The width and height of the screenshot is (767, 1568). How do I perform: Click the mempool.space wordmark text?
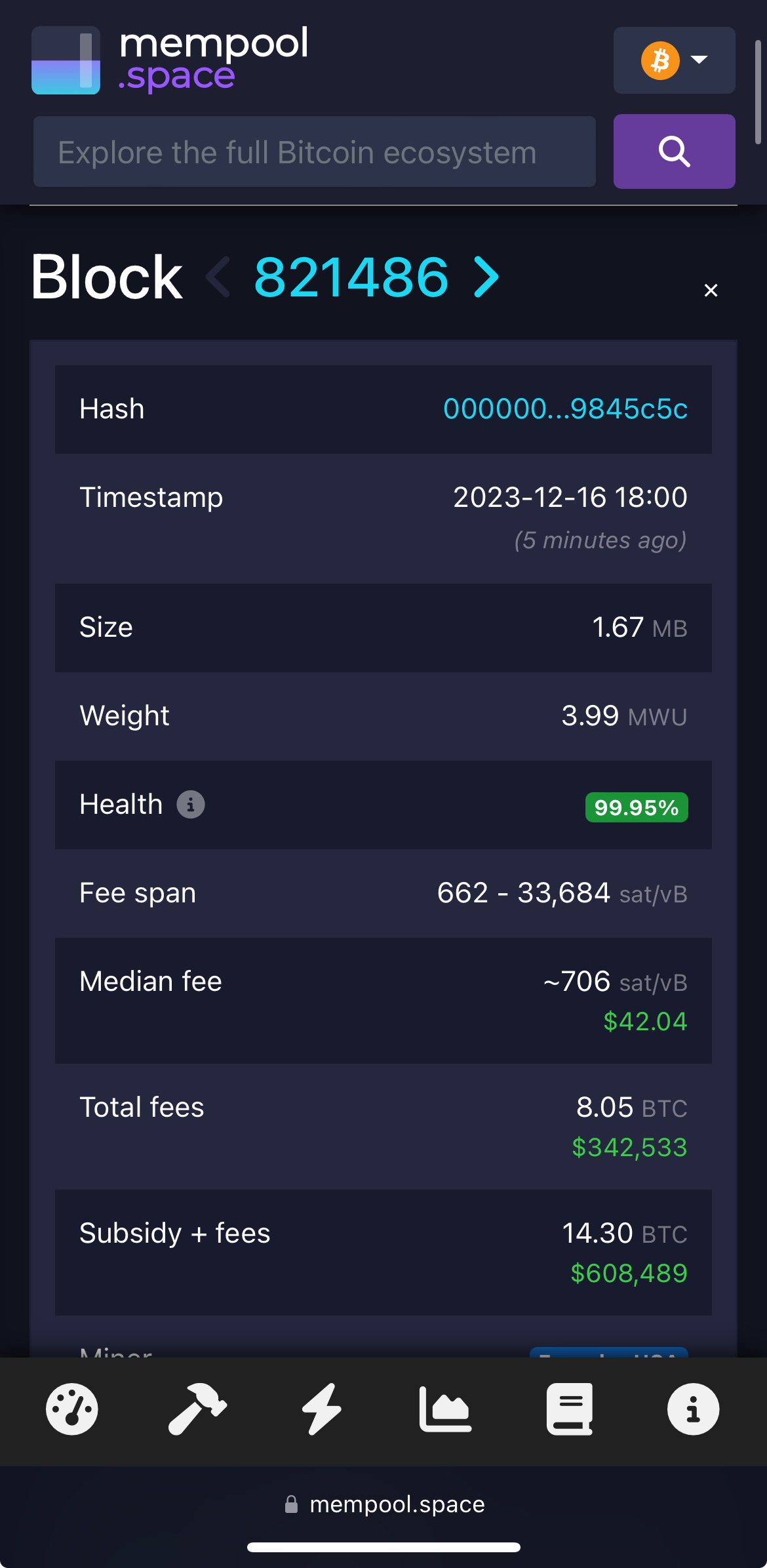pyautogui.click(x=213, y=59)
